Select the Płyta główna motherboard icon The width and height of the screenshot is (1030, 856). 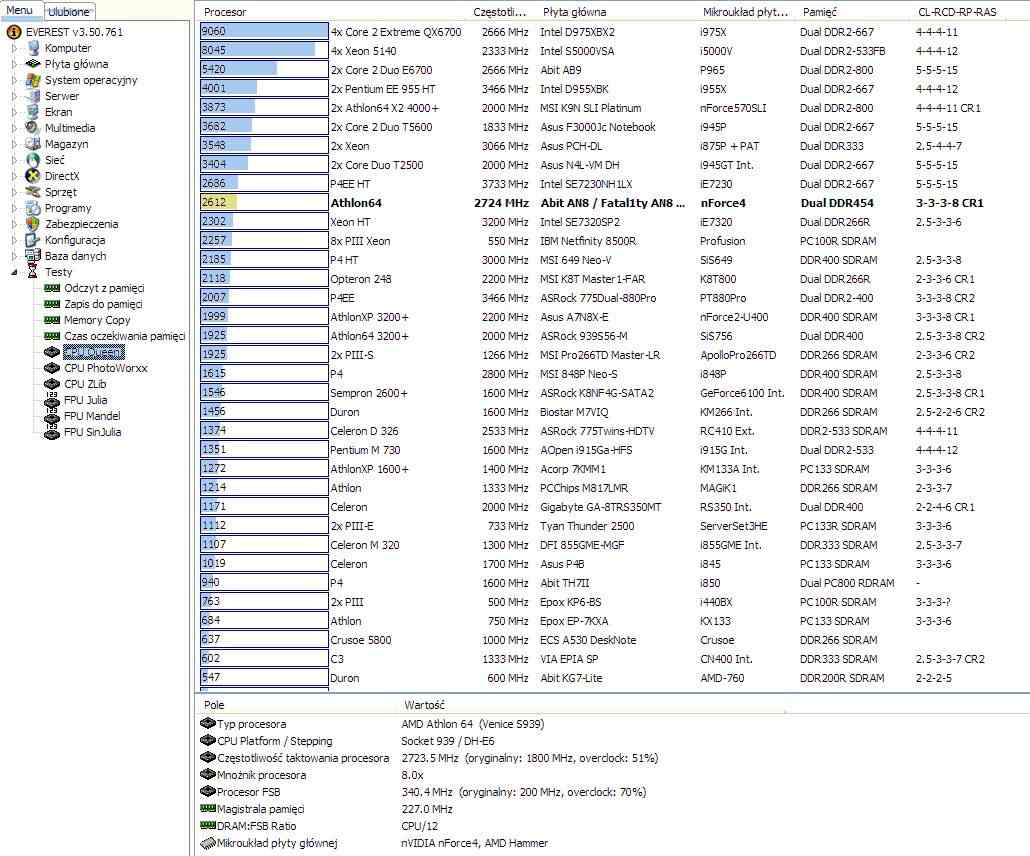click(34, 64)
